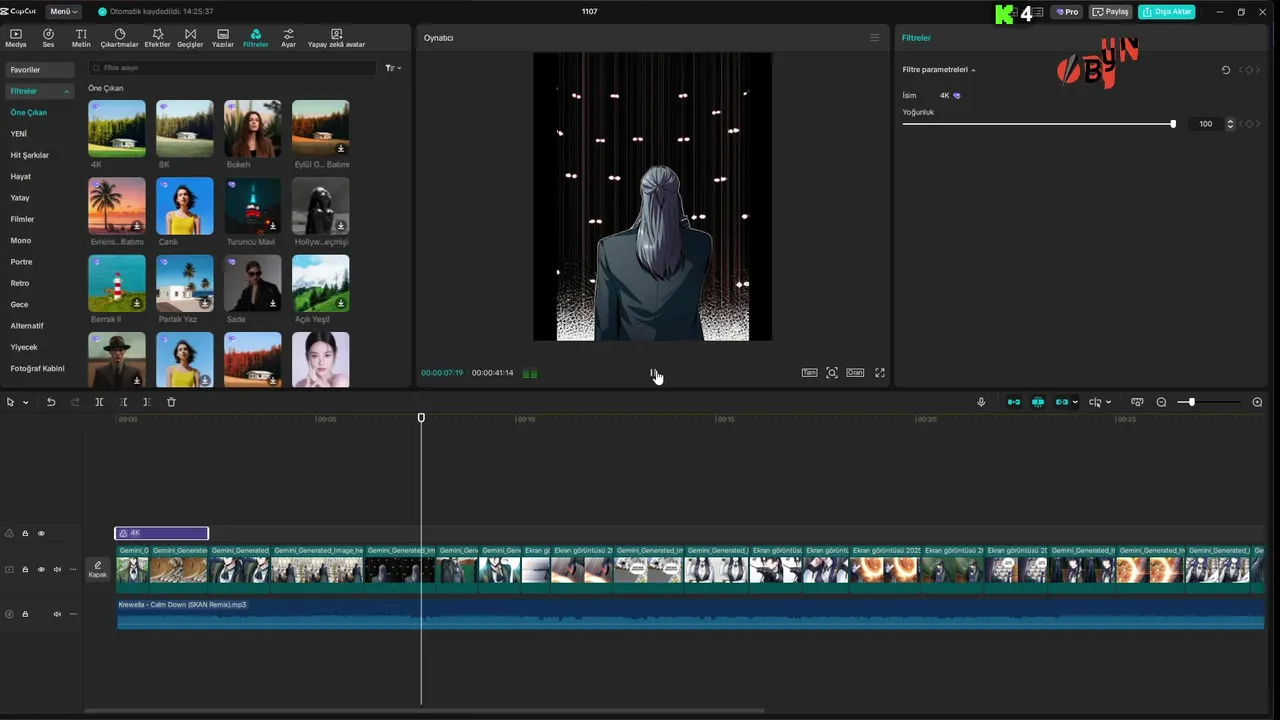Click the Yoğunluk value stepper arrows
This screenshot has width=1280, height=720.
pos(1230,124)
